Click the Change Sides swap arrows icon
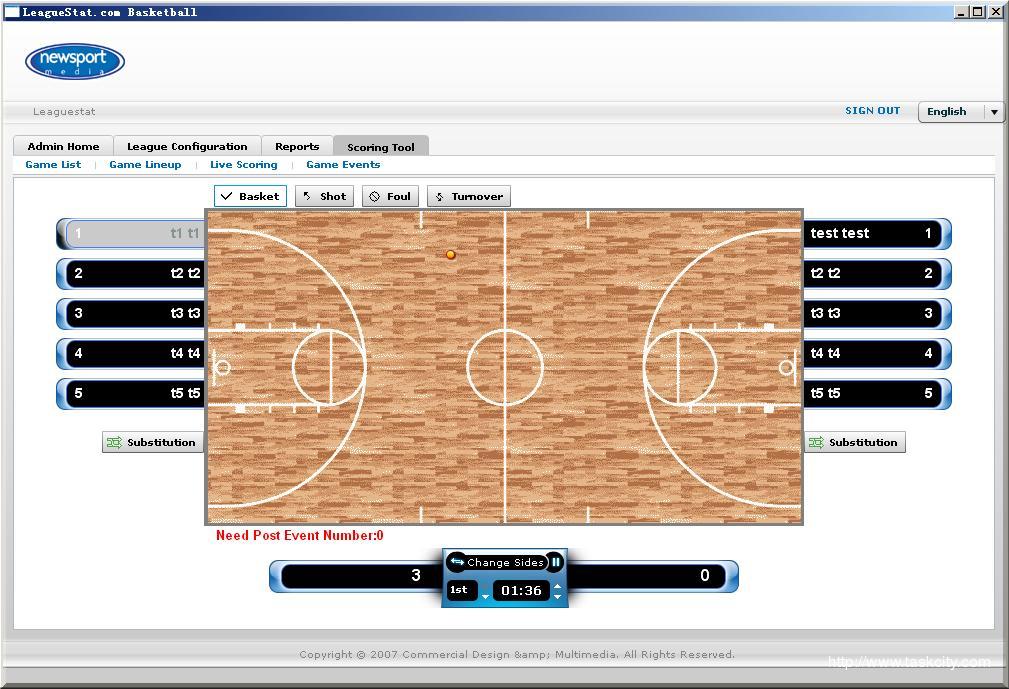 point(458,562)
